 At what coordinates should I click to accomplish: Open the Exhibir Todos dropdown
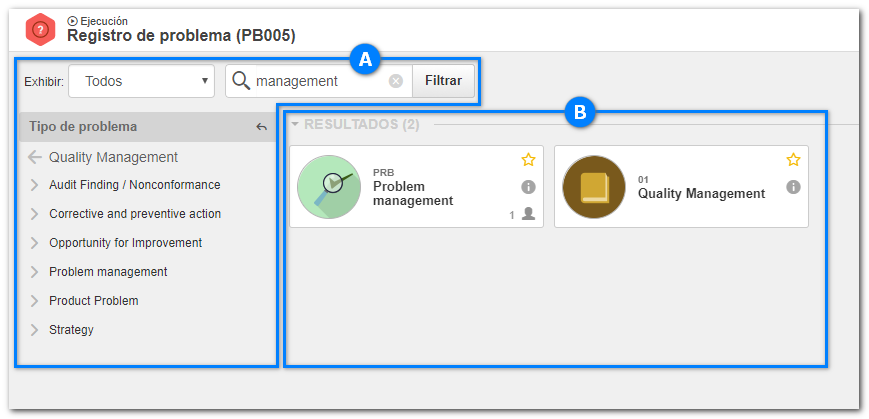coord(141,81)
